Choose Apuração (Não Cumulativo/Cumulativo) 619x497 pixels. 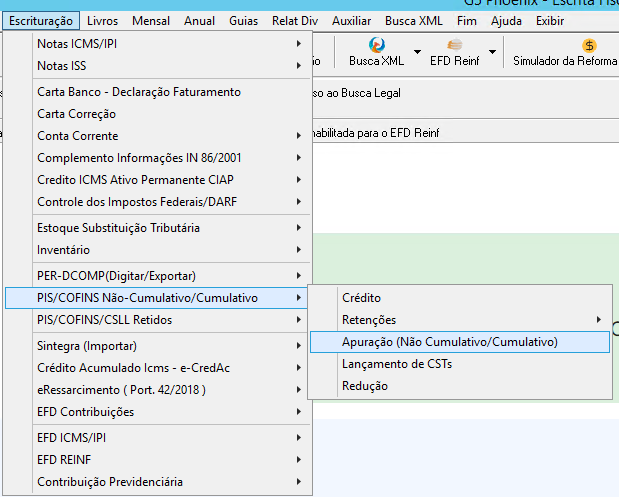coord(460,342)
